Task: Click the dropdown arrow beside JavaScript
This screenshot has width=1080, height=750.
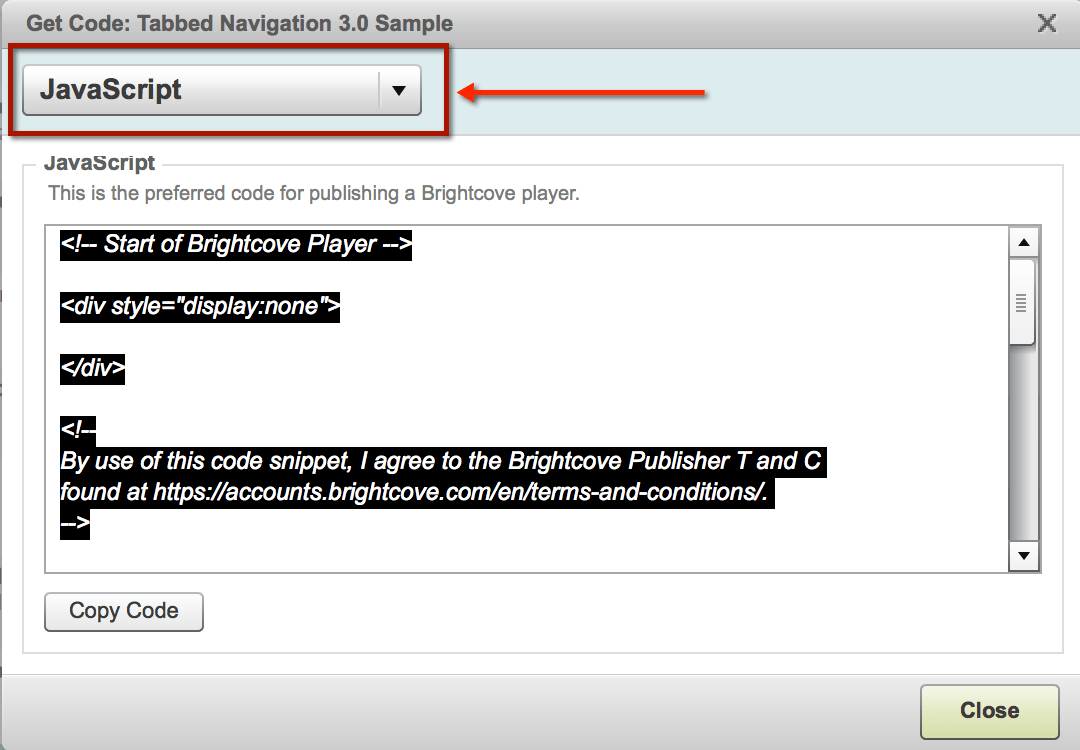Action: [x=399, y=90]
